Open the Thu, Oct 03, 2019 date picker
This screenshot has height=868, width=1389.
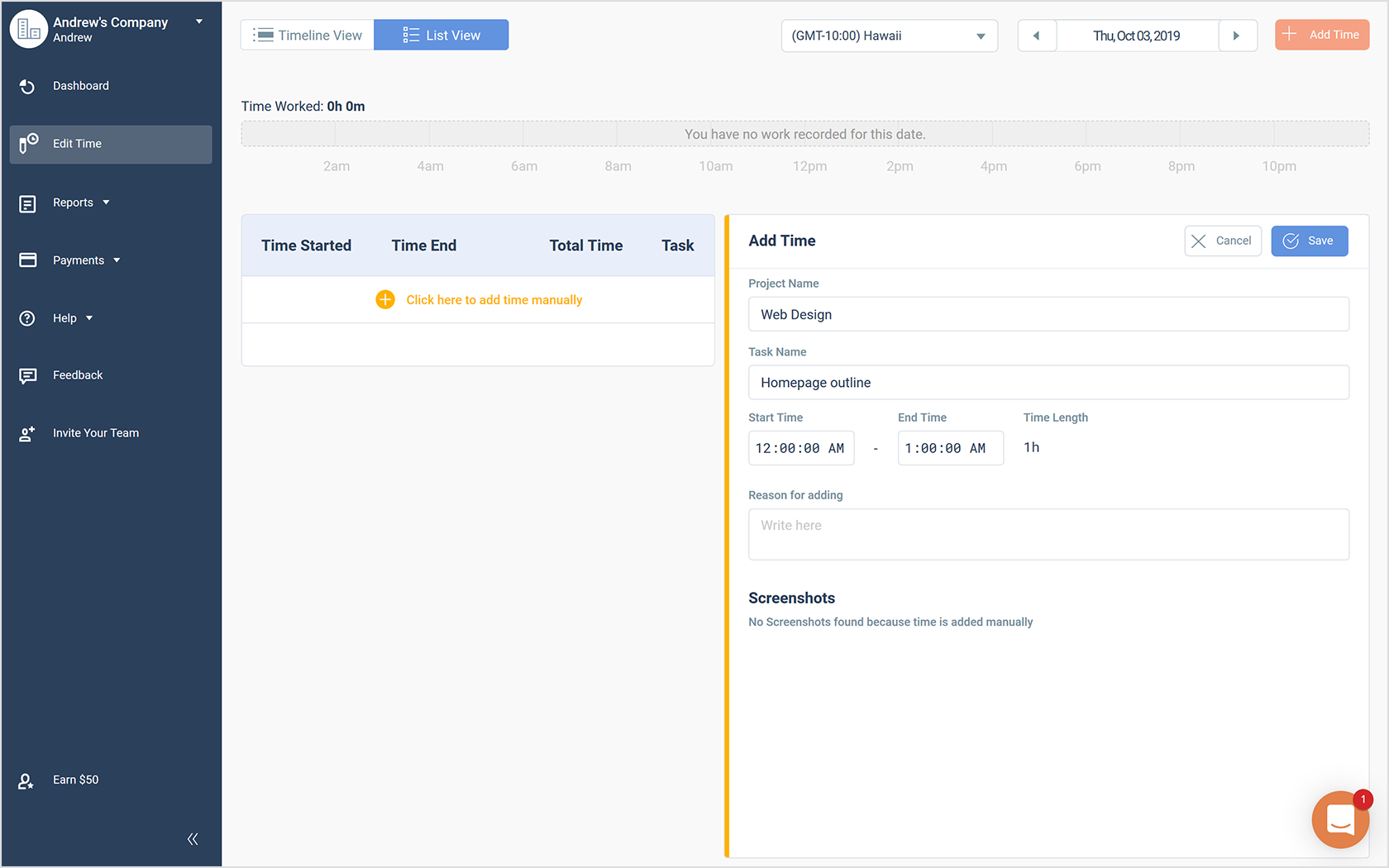pos(1138,36)
